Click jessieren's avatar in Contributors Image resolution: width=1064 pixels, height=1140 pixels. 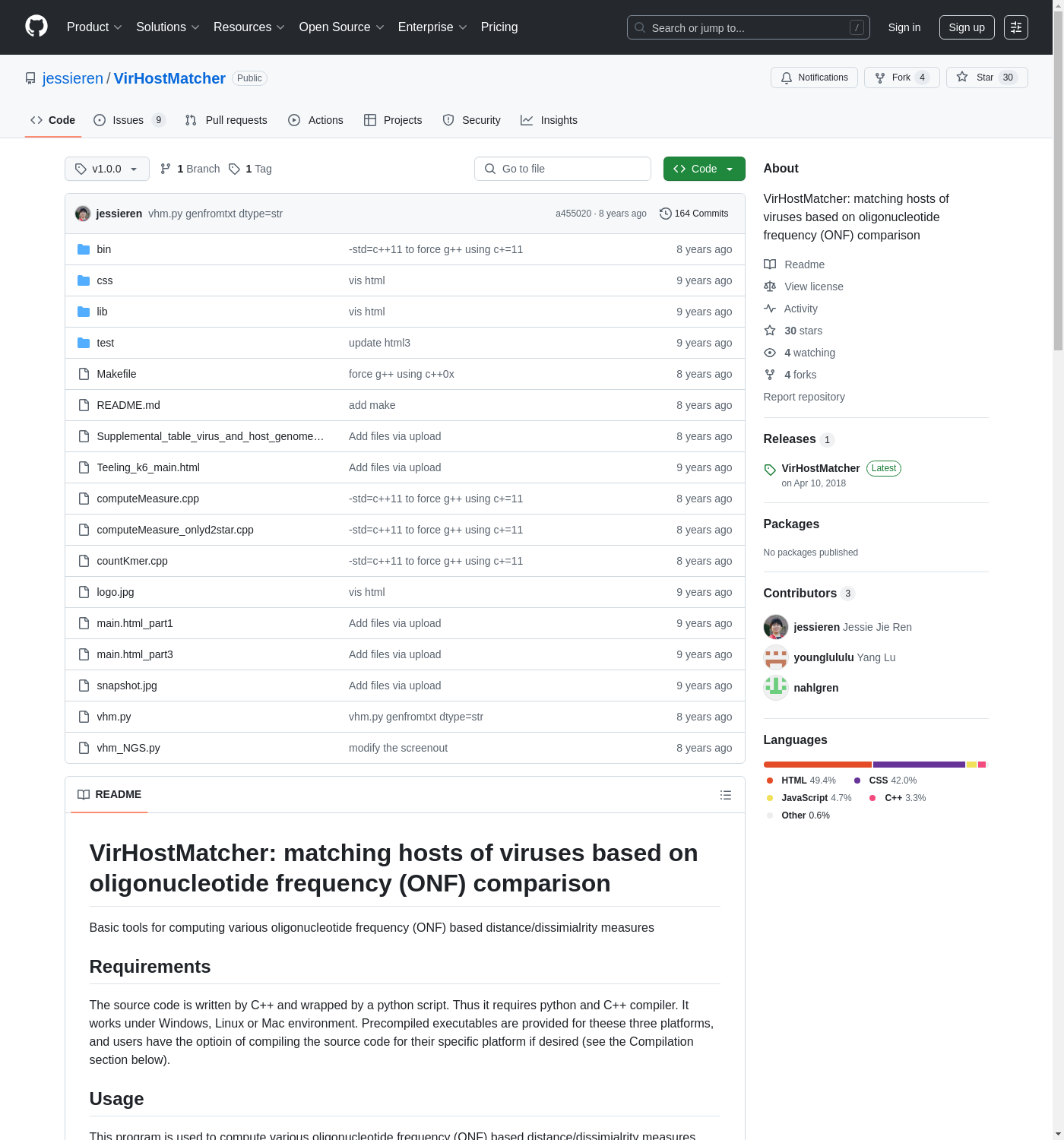point(775,627)
